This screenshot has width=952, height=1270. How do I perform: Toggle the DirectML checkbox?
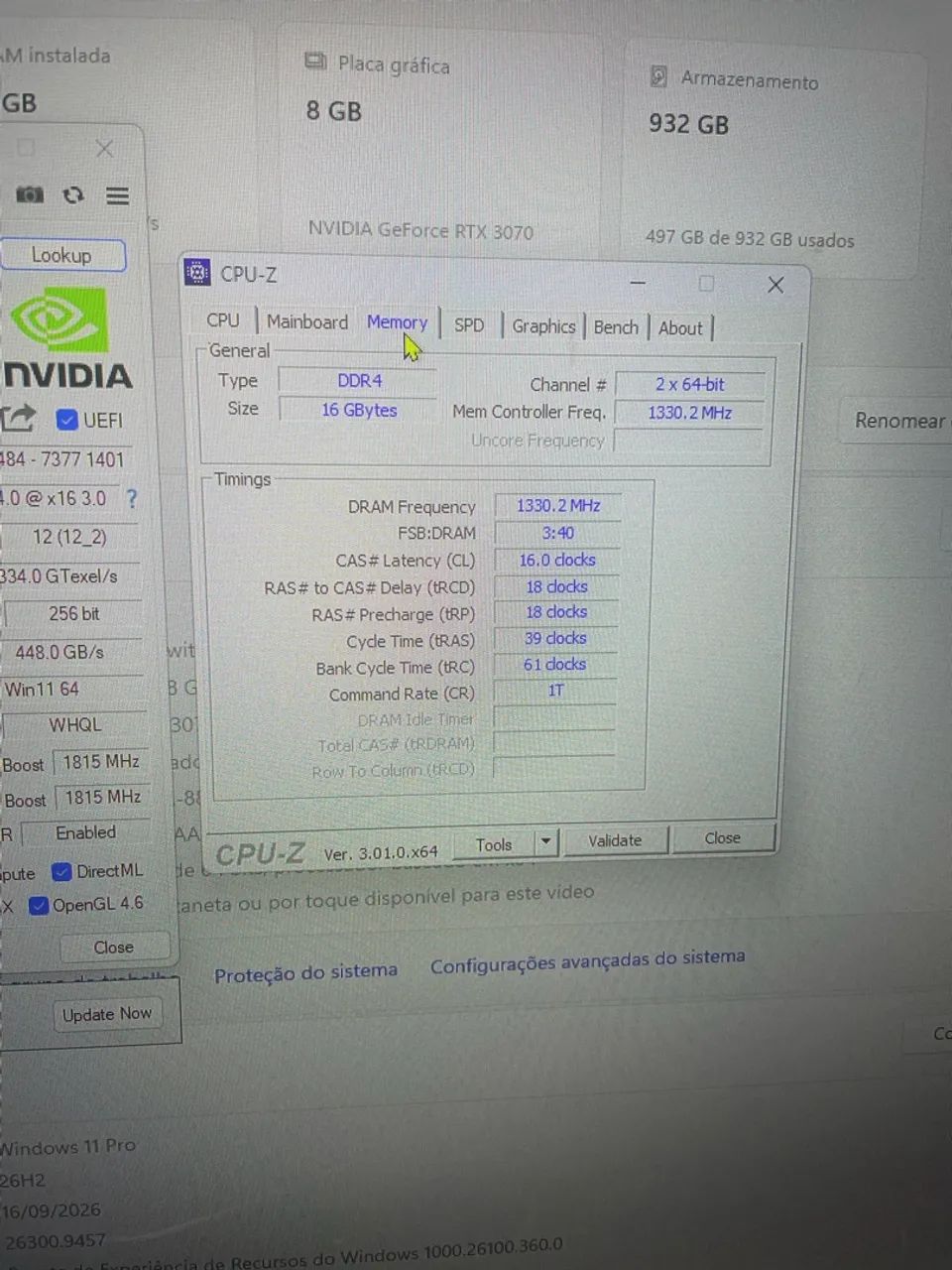[x=61, y=871]
